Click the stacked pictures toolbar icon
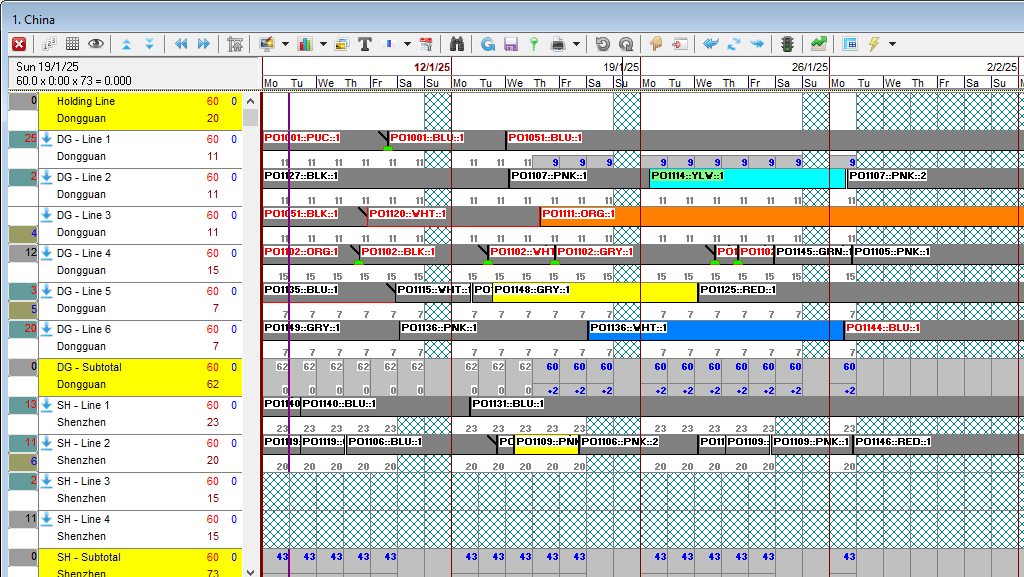Image resolution: width=1024 pixels, height=577 pixels. (x=342, y=44)
